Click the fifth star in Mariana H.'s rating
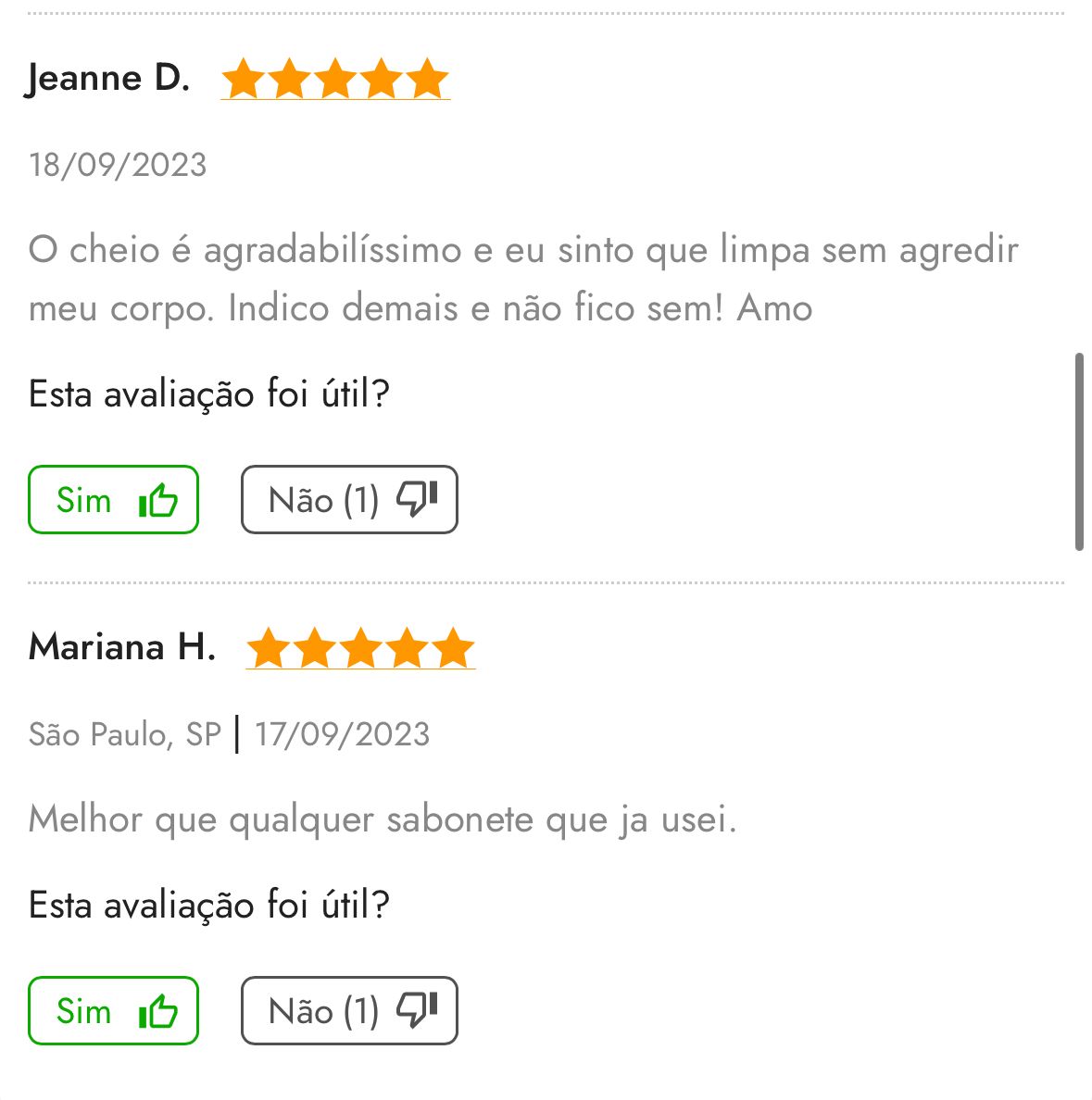This screenshot has height=1100, width=1092. (453, 648)
